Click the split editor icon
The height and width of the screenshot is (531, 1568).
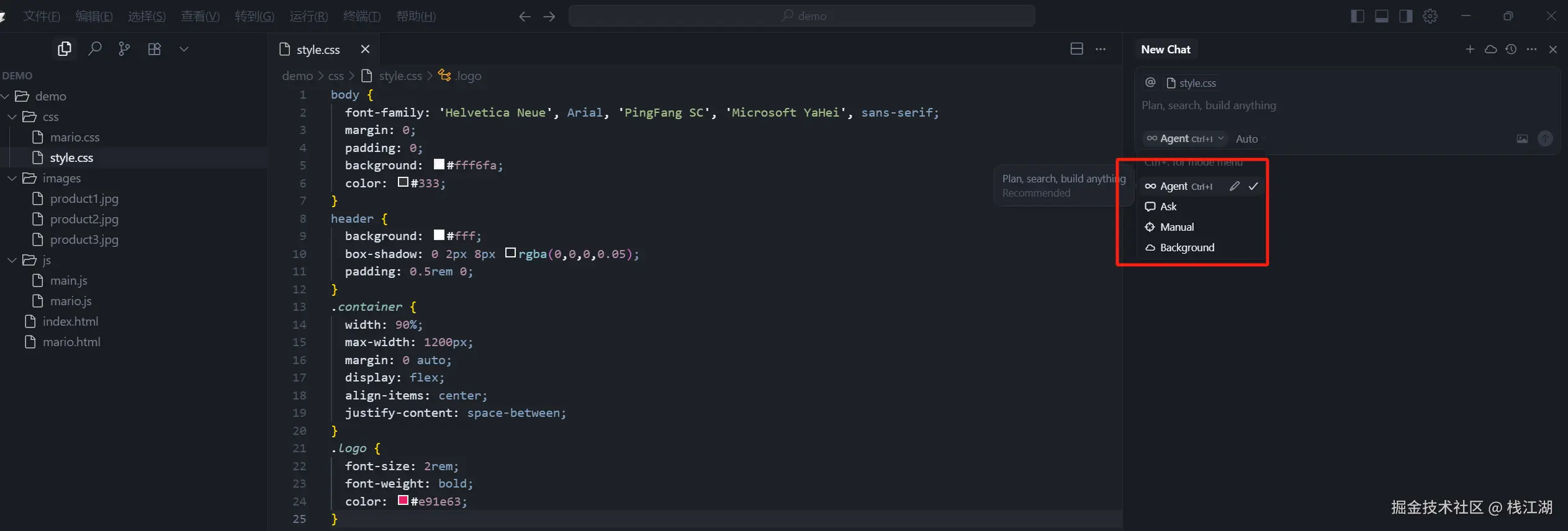click(1077, 49)
